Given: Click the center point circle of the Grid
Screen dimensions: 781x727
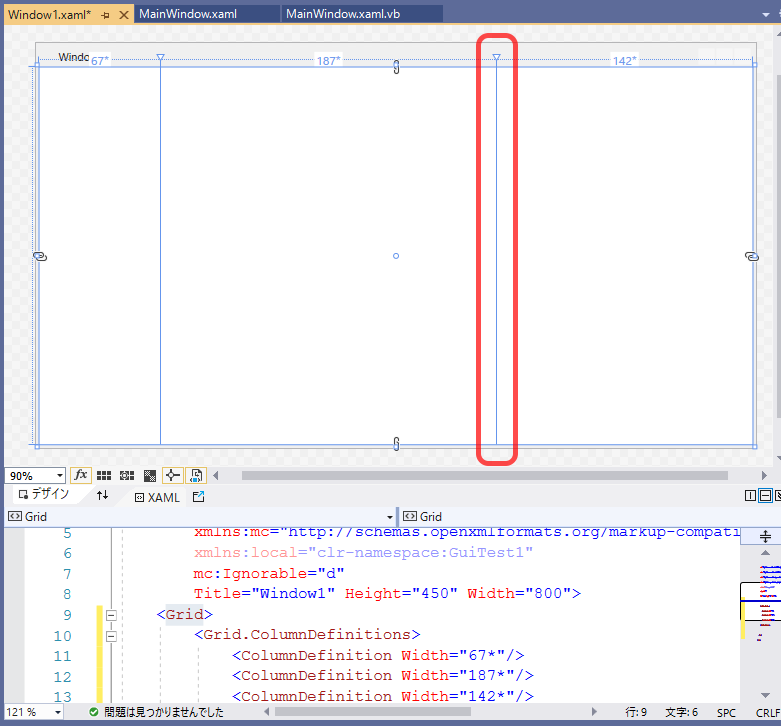Looking at the screenshot, I should [396, 256].
